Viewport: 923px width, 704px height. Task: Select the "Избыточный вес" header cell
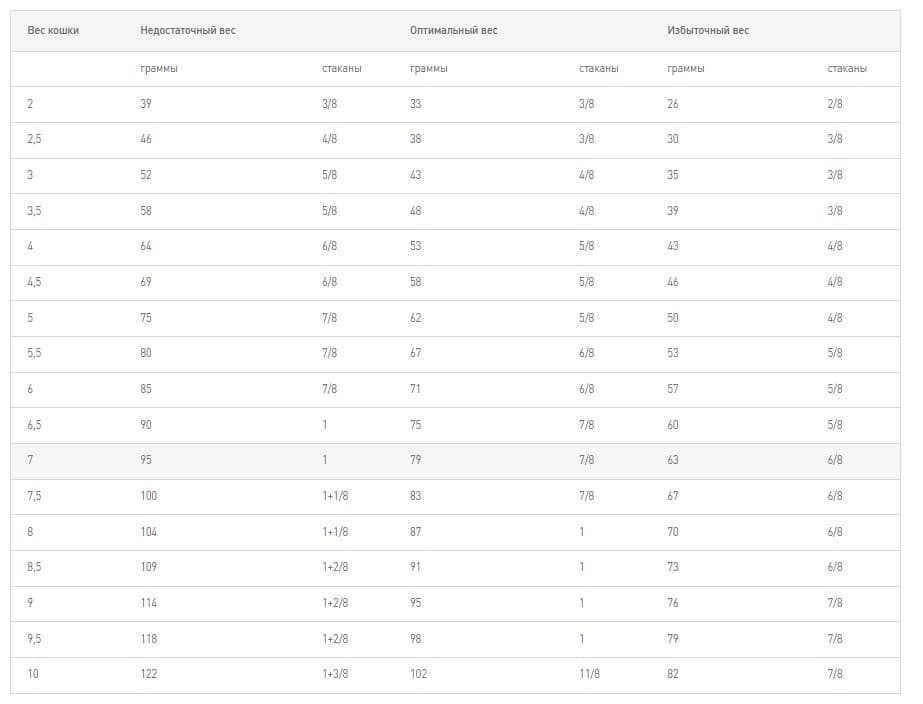click(708, 31)
